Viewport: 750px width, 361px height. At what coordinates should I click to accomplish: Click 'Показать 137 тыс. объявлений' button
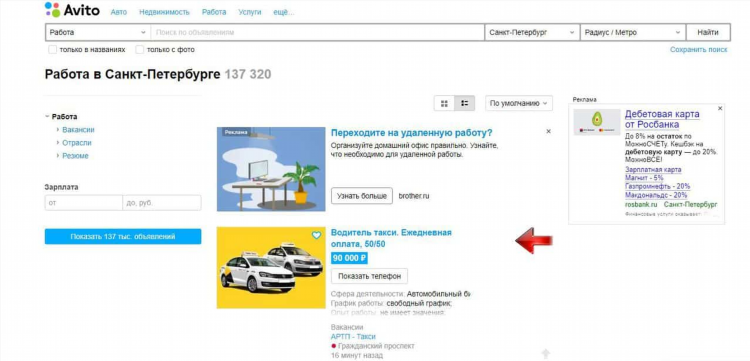[x=123, y=237]
